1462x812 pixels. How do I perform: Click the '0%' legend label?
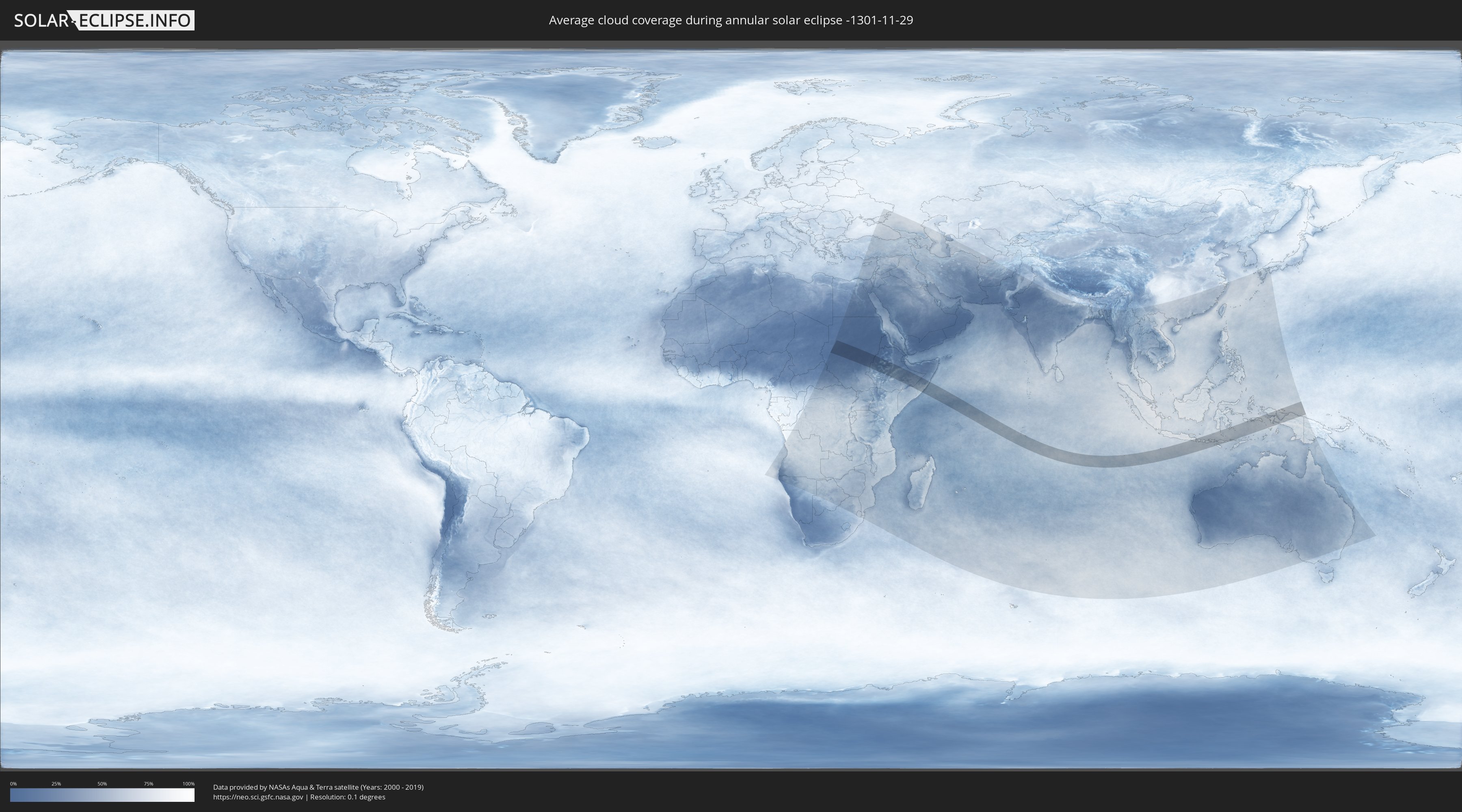pyautogui.click(x=13, y=784)
